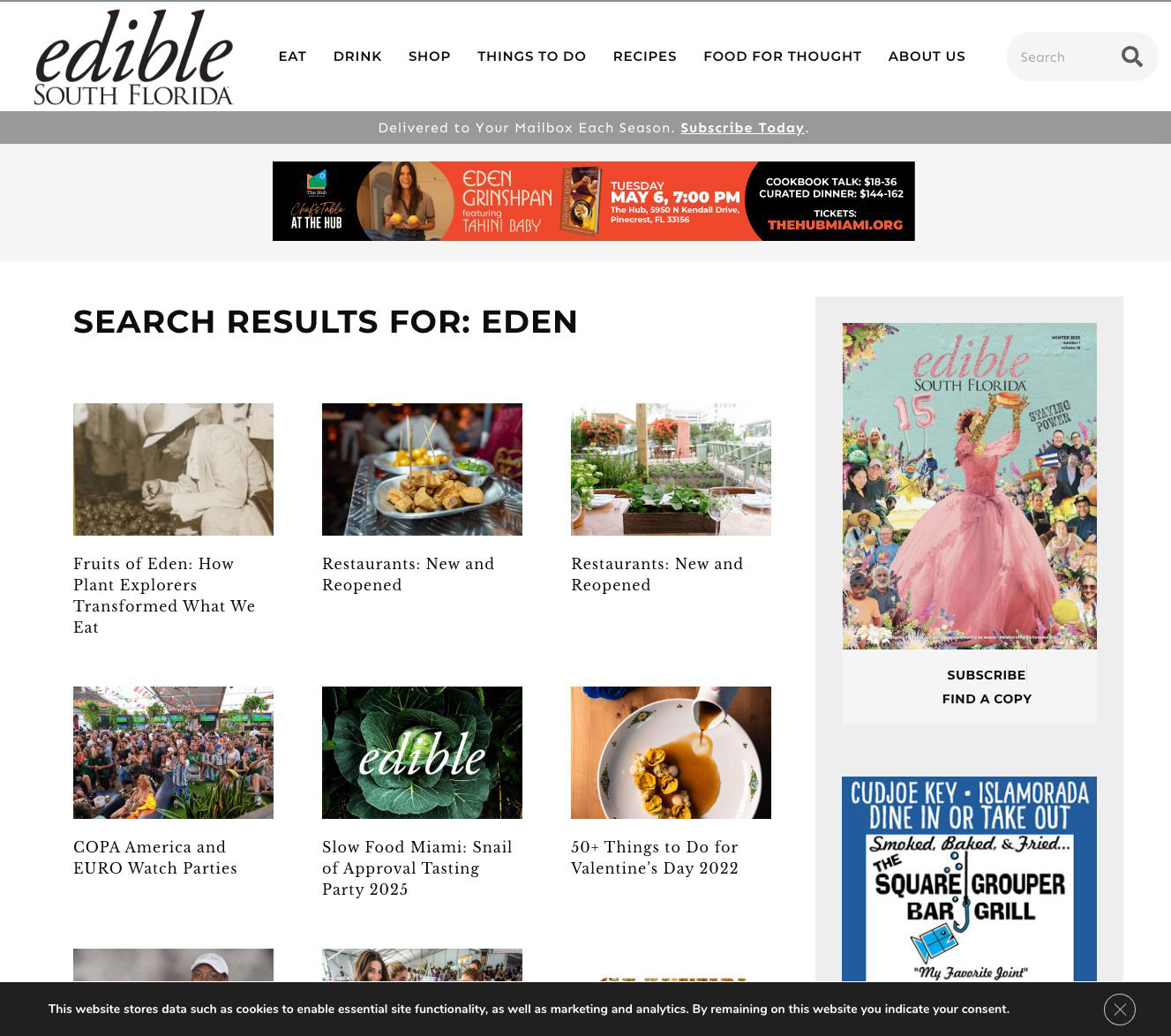Follow the Subscribe Today link

click(742, 128)
